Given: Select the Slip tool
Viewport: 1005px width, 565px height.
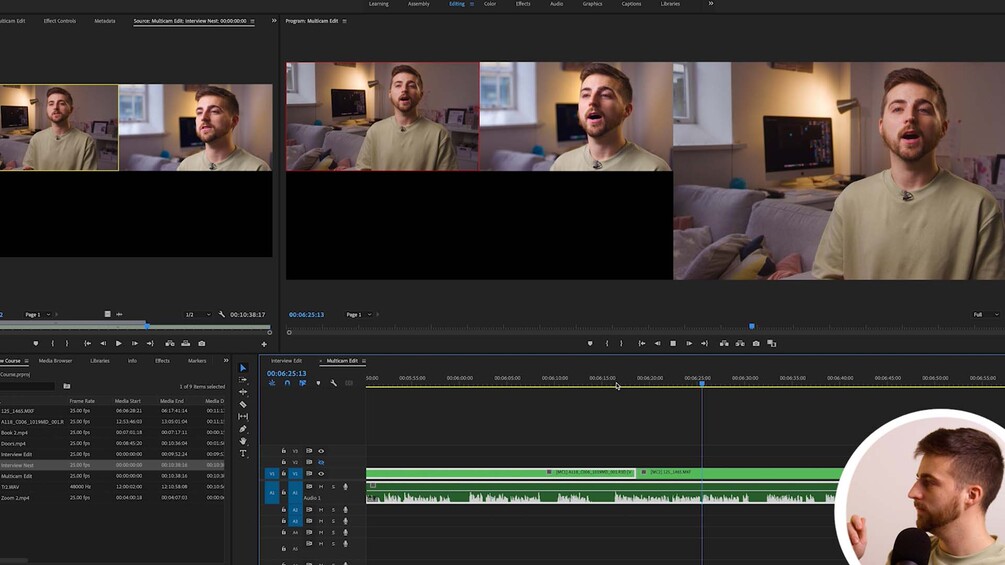Looking at the screenshot, I should pyautogui.click(x=243, y=416).
